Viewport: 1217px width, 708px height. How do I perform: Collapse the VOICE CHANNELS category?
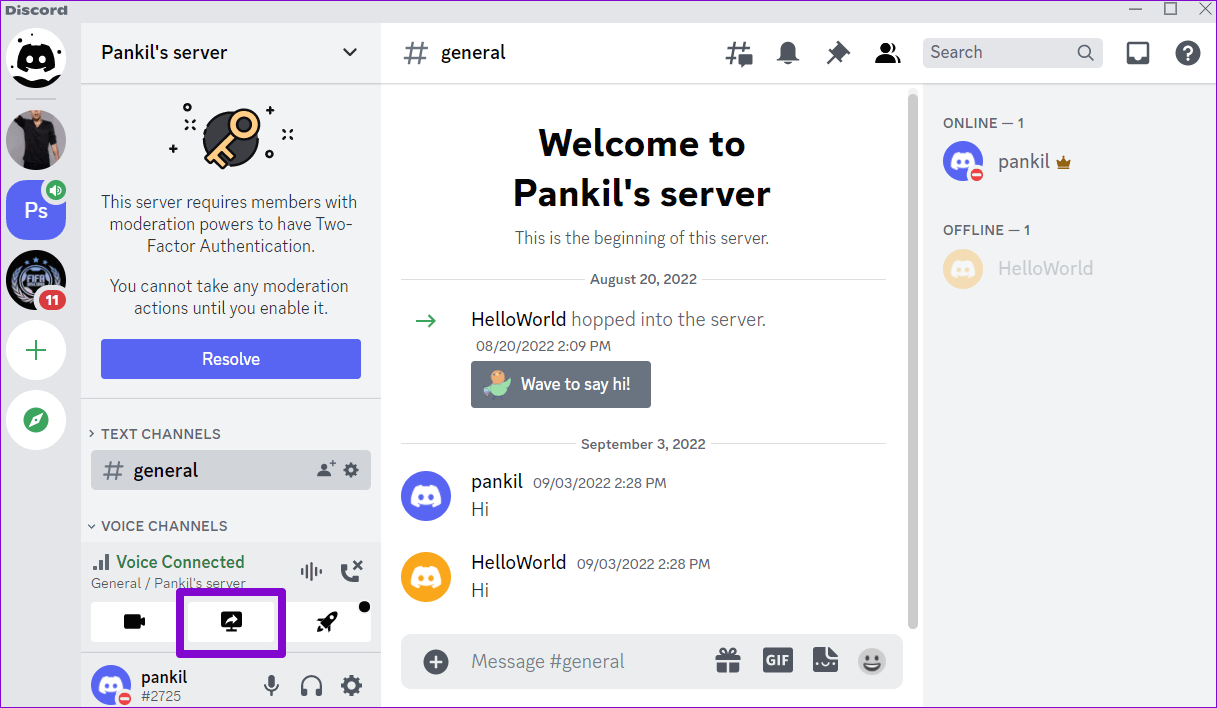(157, 526)
